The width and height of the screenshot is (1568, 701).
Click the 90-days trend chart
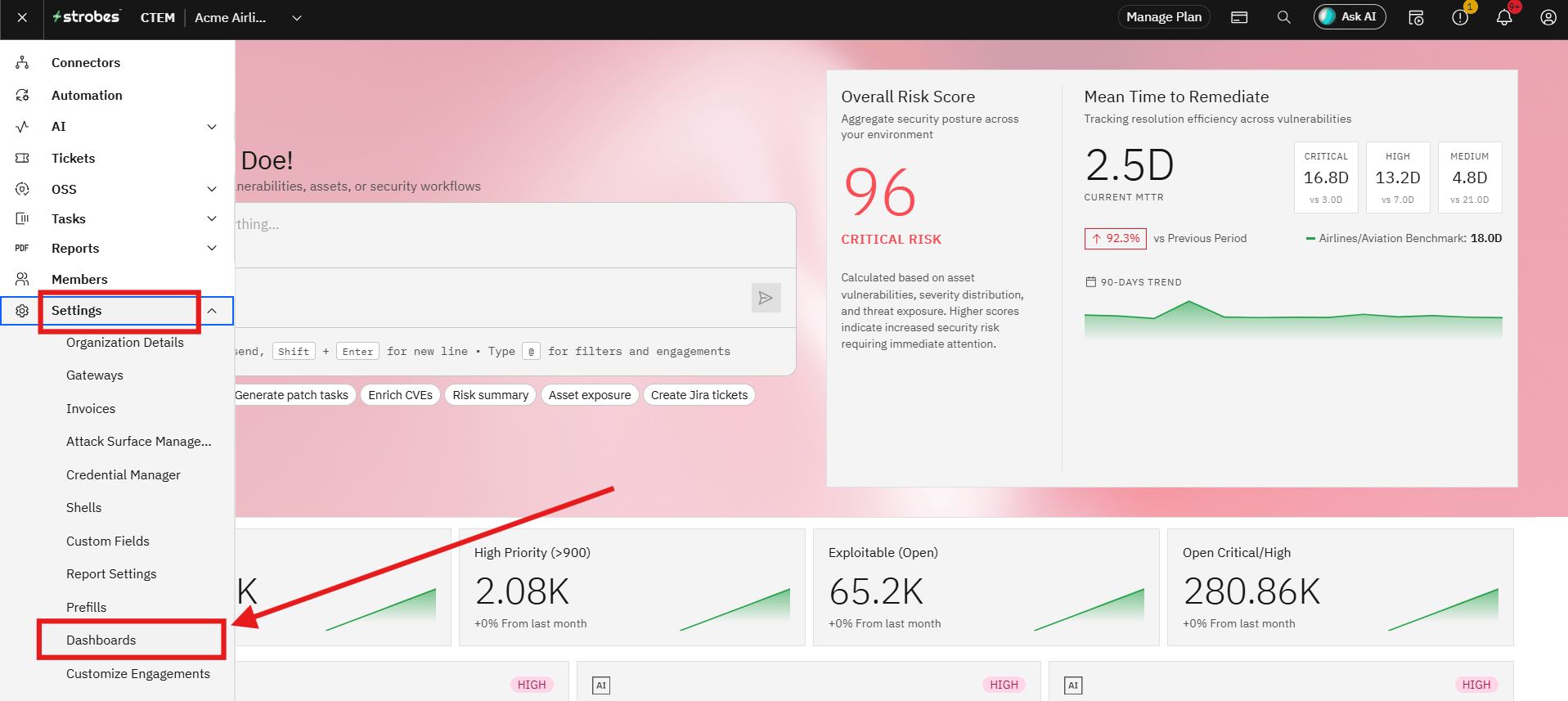click(x=1293, y=319)
